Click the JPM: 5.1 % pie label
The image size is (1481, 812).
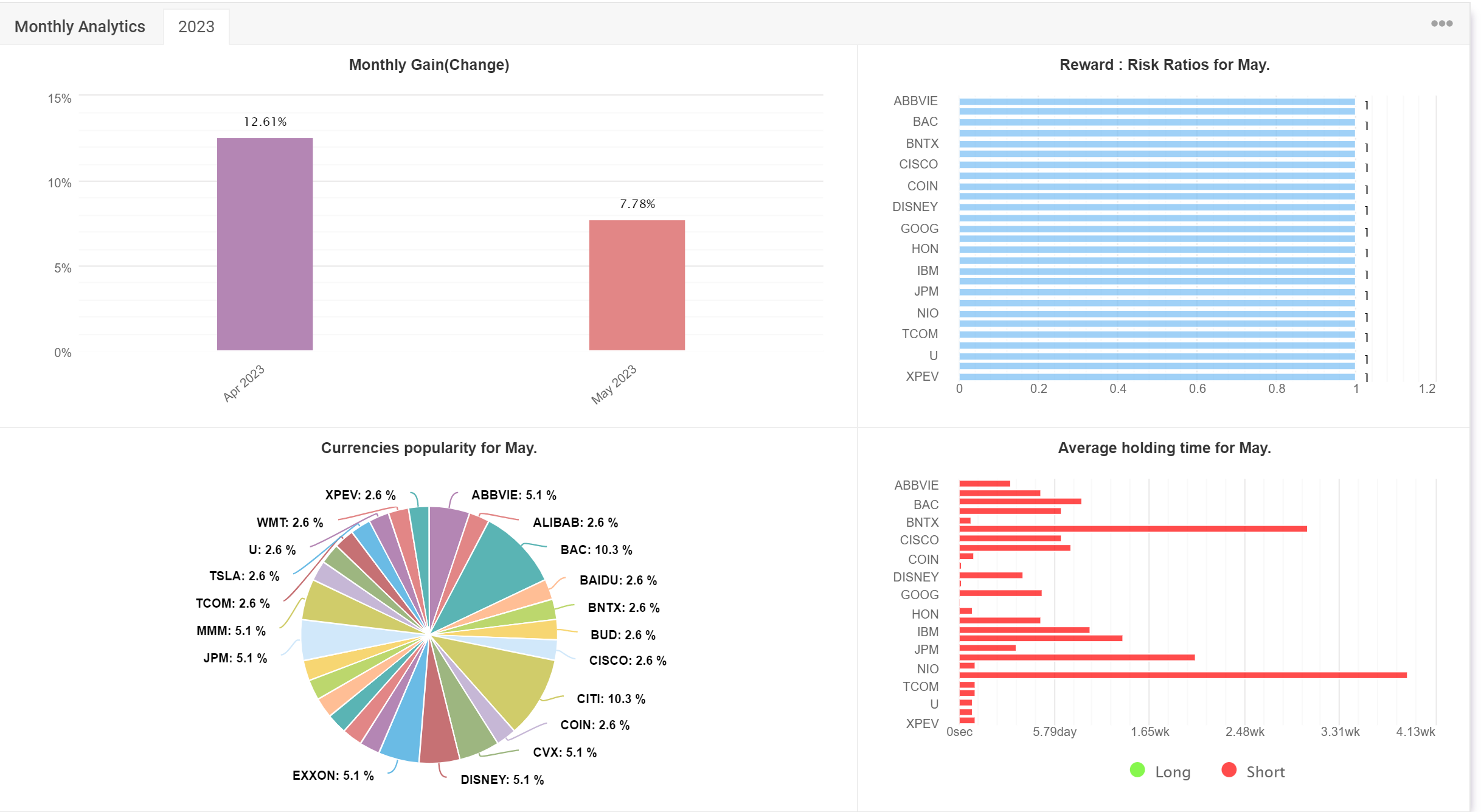(235, 658)
